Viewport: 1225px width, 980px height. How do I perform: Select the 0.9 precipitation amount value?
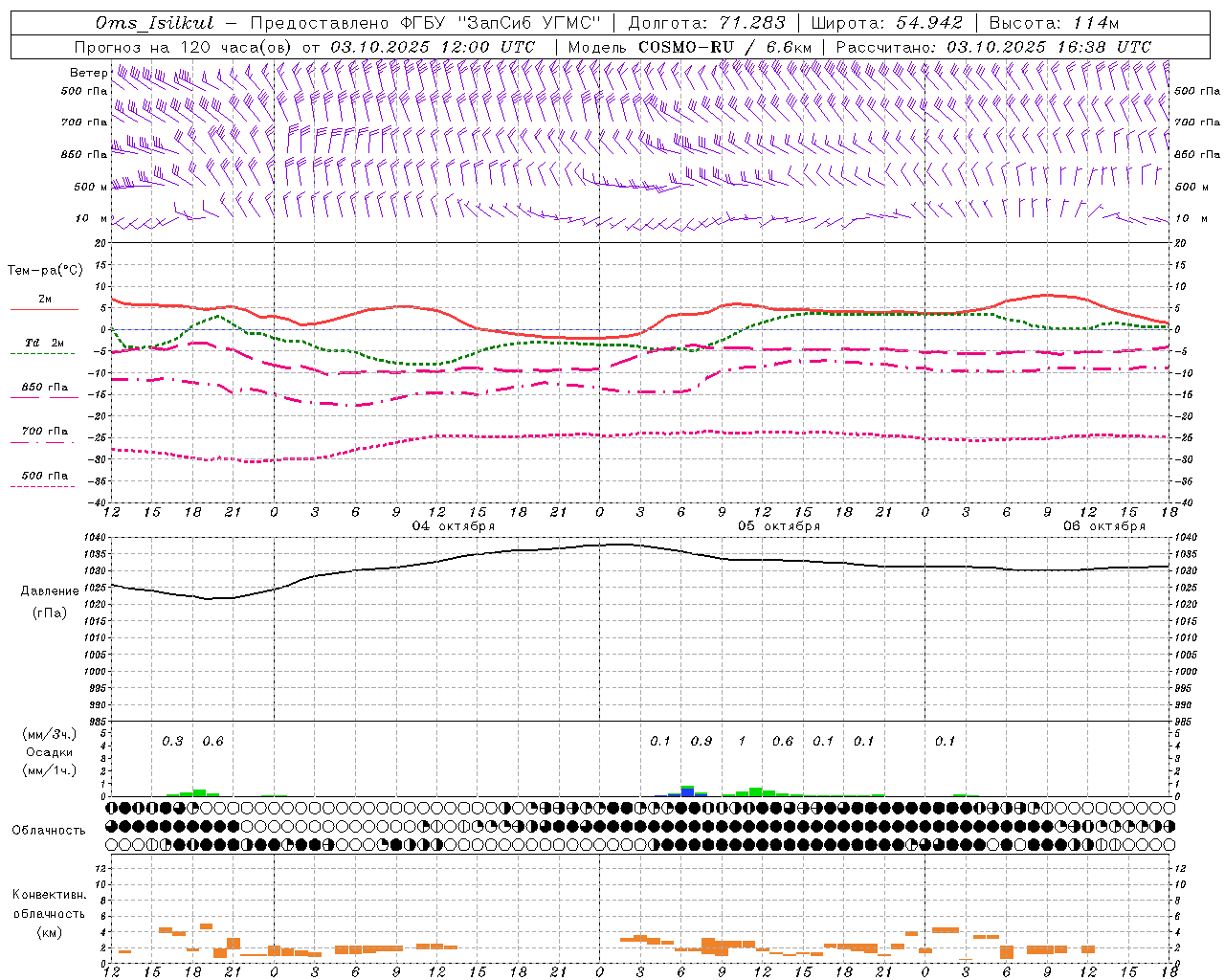702,741
